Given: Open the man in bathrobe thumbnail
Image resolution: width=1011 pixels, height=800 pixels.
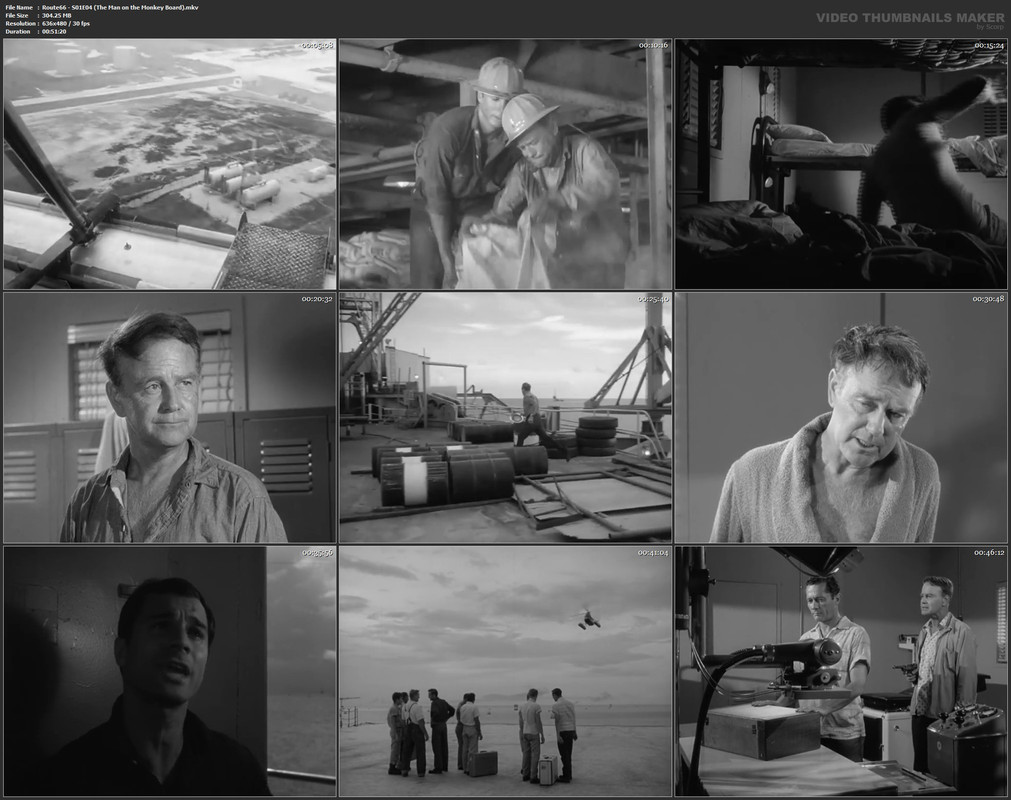Looking at the screenshot, I should click(841, 418).
